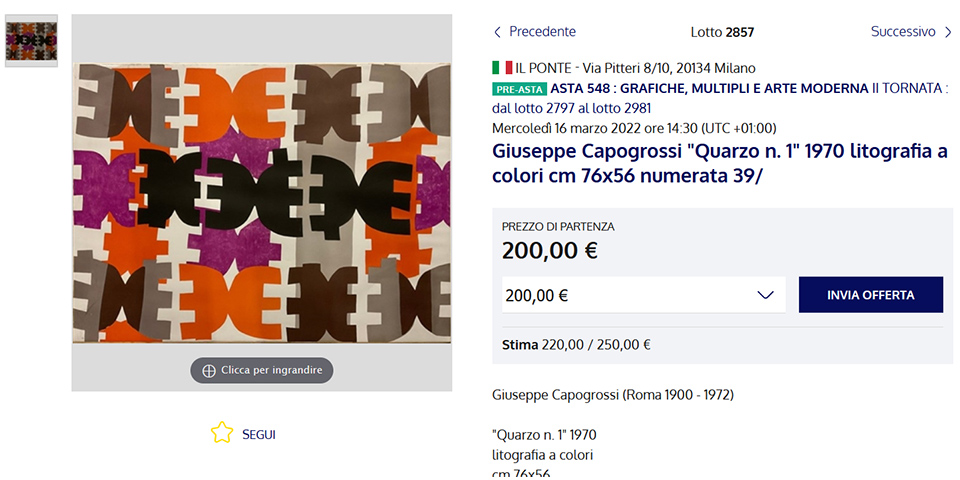This screenshot has width=960, height=480.
Task: Open the II TORNATA lot range link
Action: [908, 88]
